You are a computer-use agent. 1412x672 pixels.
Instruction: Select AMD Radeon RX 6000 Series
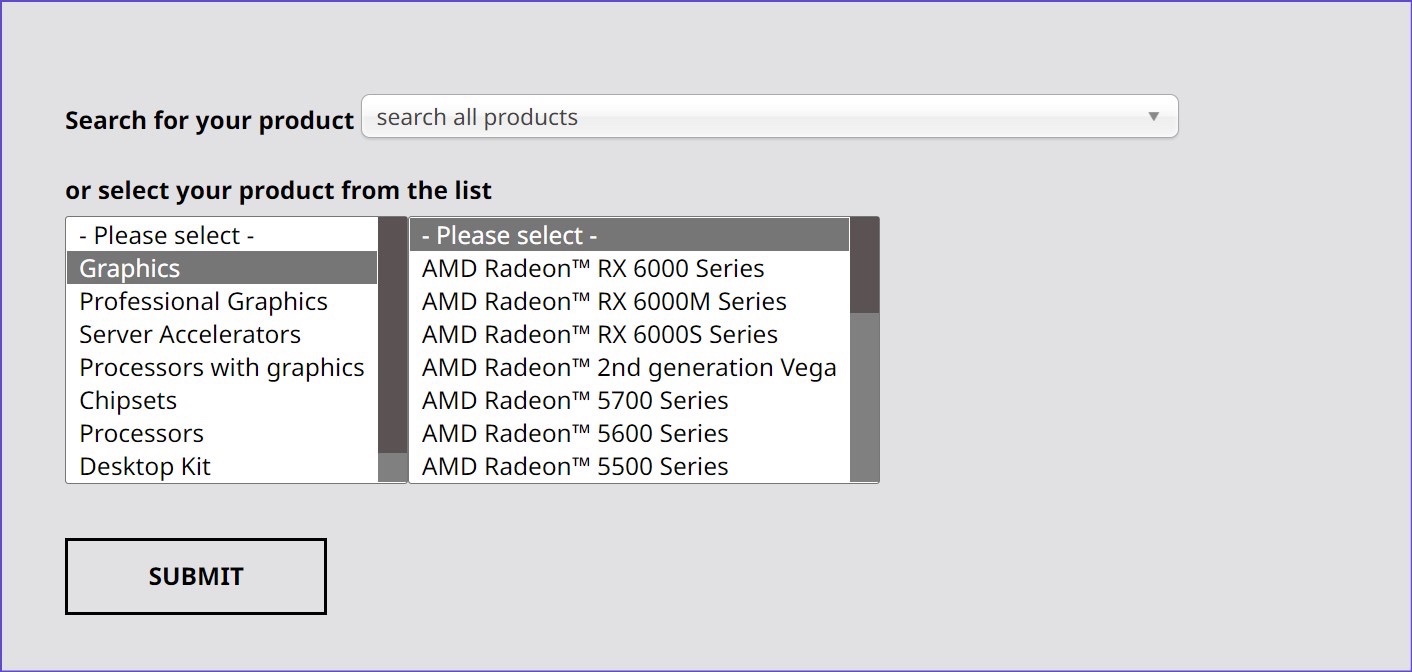tap(591, 267)
